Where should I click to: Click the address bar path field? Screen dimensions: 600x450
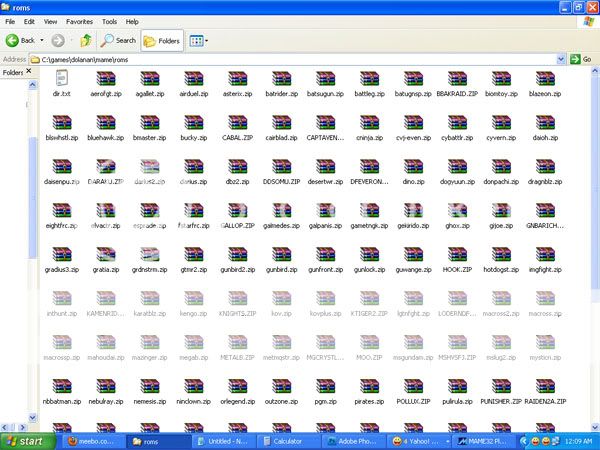(x=293, y=59)
